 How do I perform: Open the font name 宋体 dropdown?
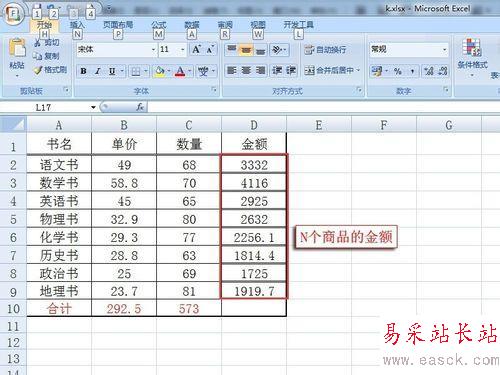click(x=153, y=50)
